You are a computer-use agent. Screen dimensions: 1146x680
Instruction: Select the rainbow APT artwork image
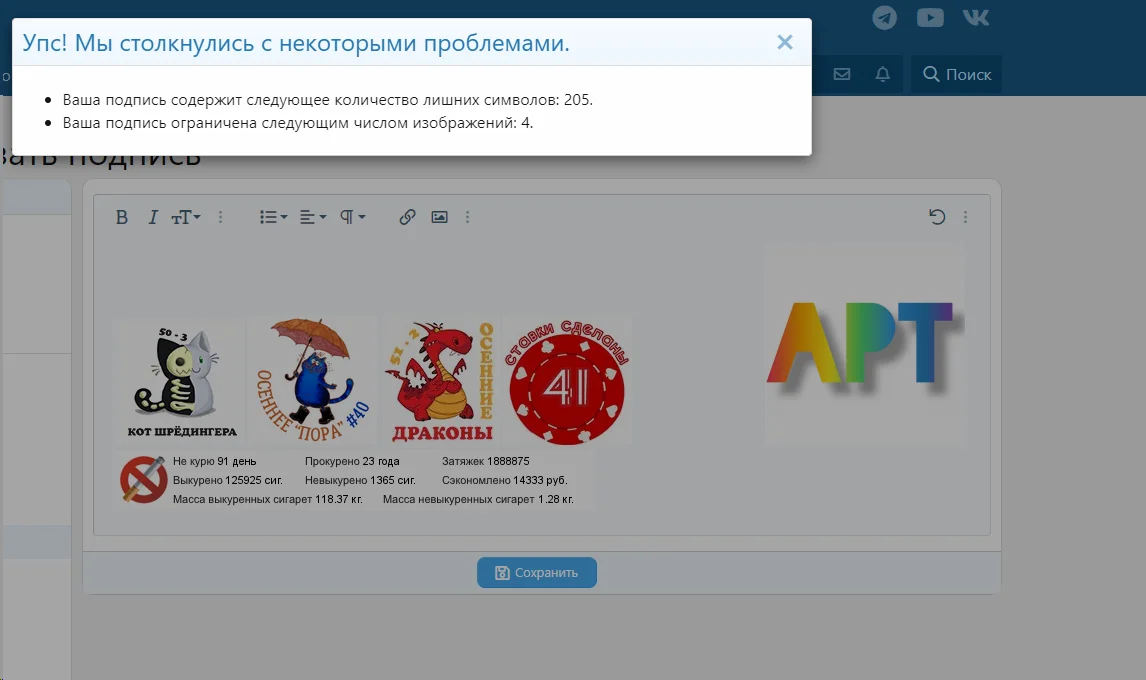[864, 343]
